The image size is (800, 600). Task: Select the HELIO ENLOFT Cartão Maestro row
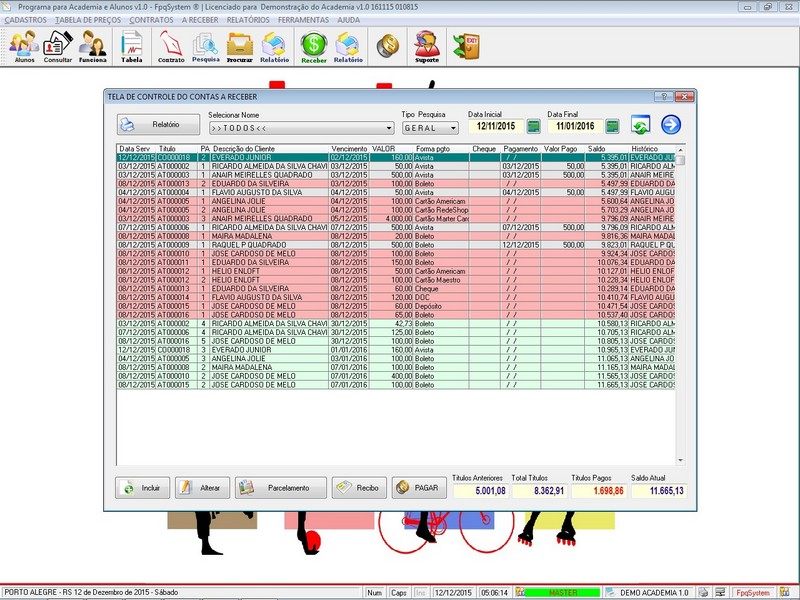396,280
